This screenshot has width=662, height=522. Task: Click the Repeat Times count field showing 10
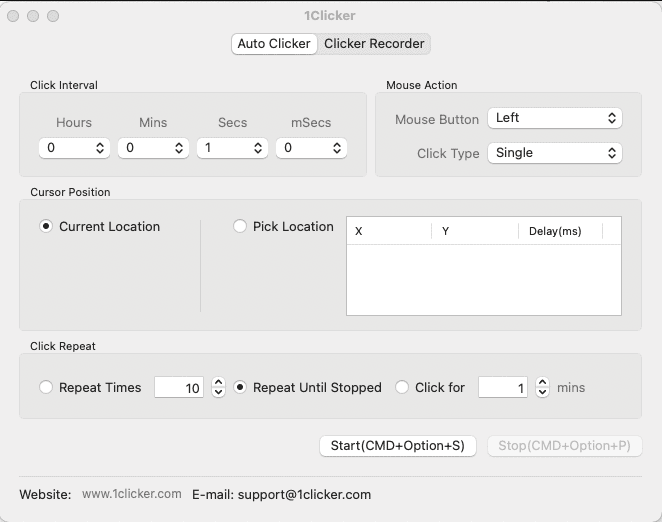(179, 387)
